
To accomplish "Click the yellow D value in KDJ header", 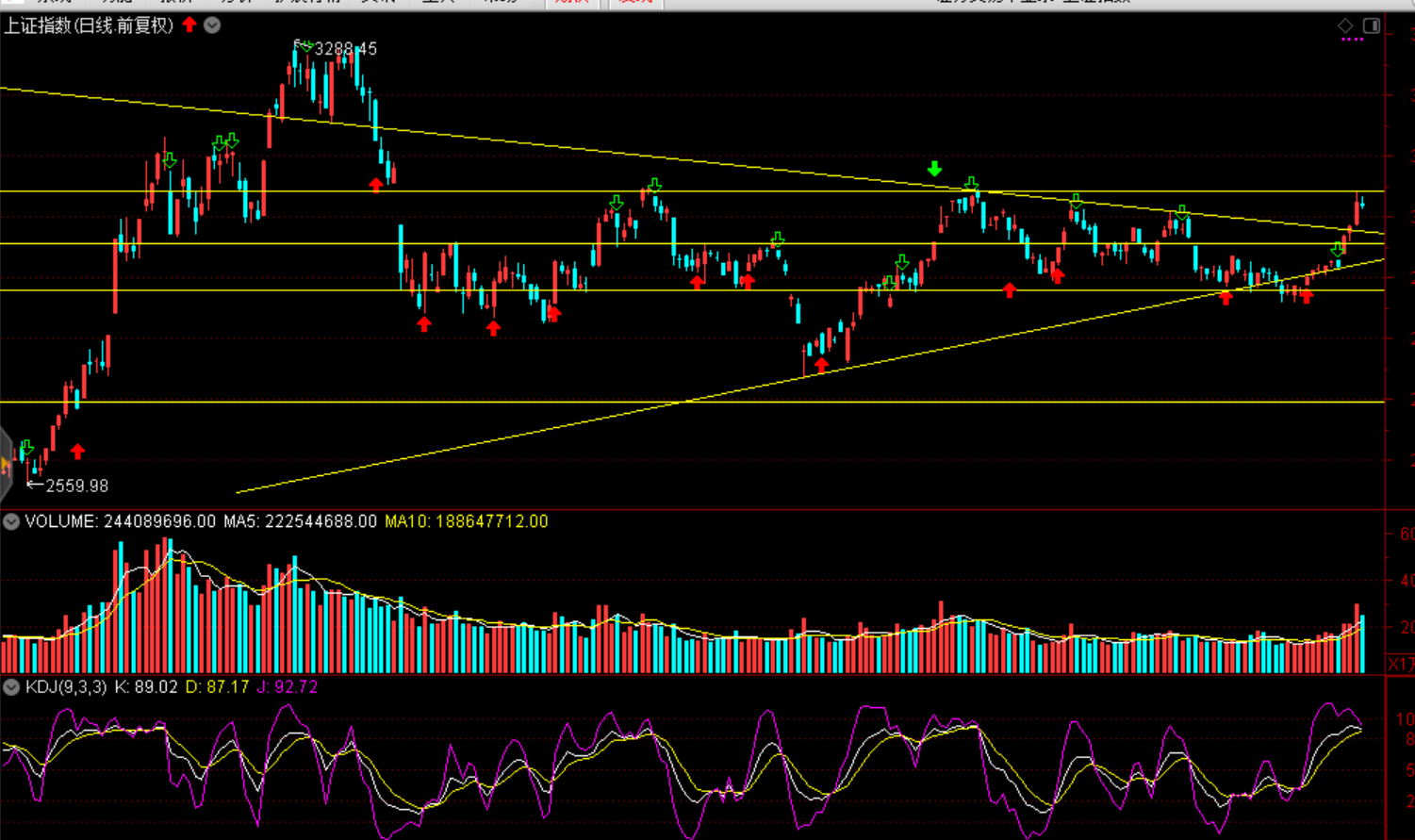I will pos(217,687).
